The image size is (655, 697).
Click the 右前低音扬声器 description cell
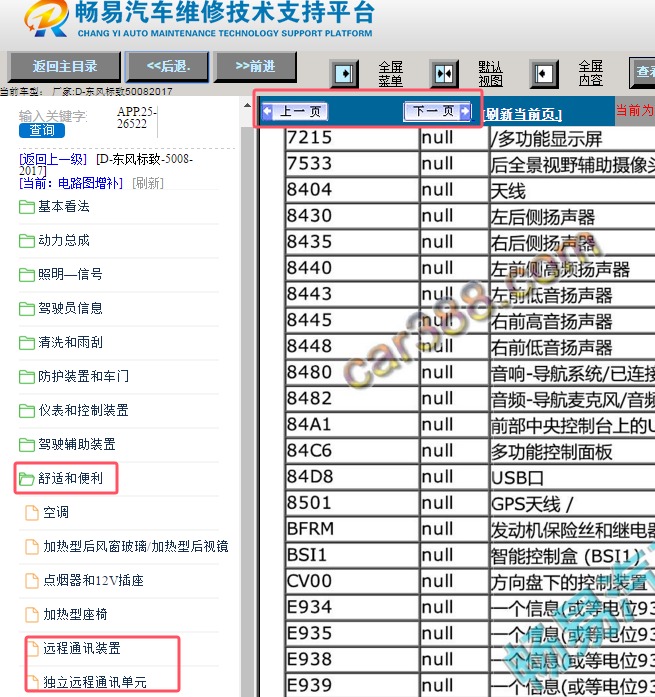[x=572, y=346]
